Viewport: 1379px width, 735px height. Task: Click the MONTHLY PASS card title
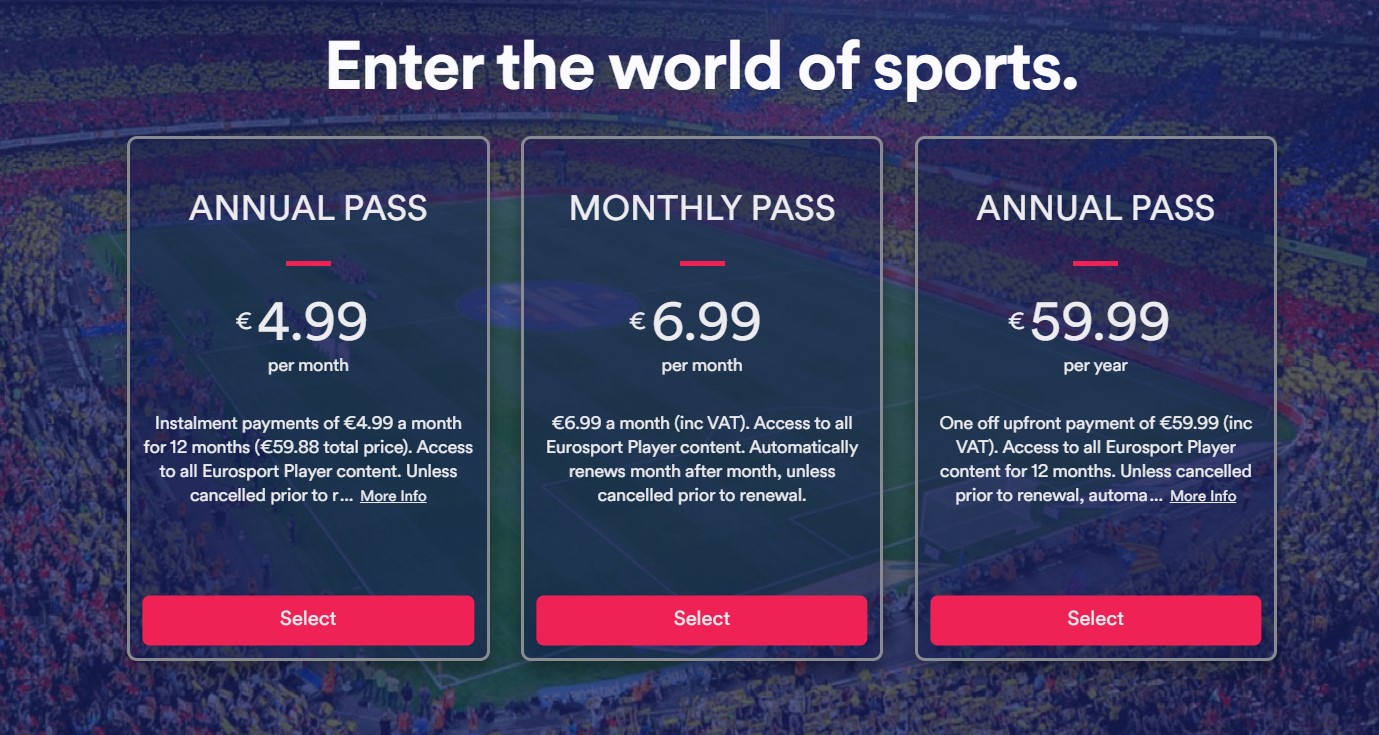702,208
